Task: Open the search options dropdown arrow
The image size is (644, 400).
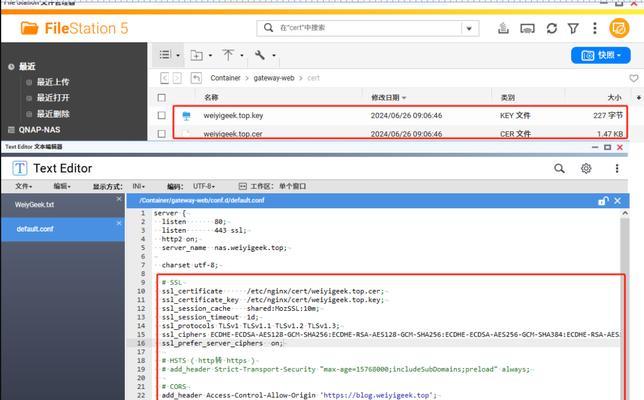Action: 469,28
